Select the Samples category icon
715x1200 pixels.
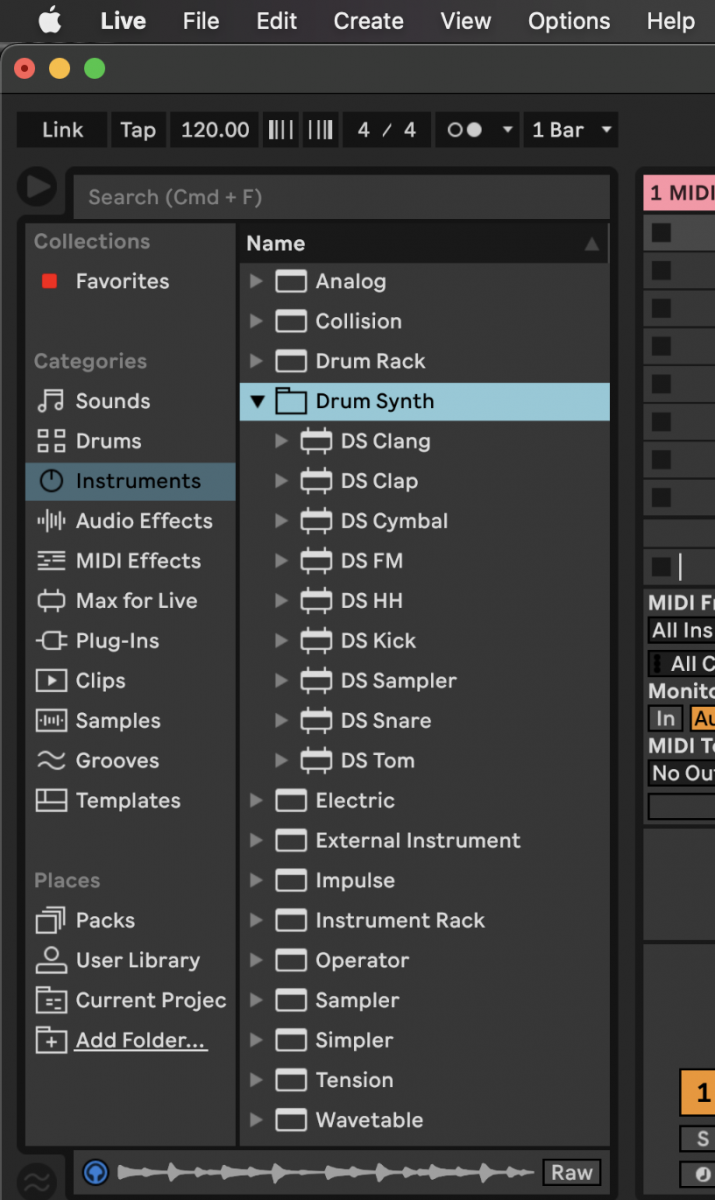point(50,721)
